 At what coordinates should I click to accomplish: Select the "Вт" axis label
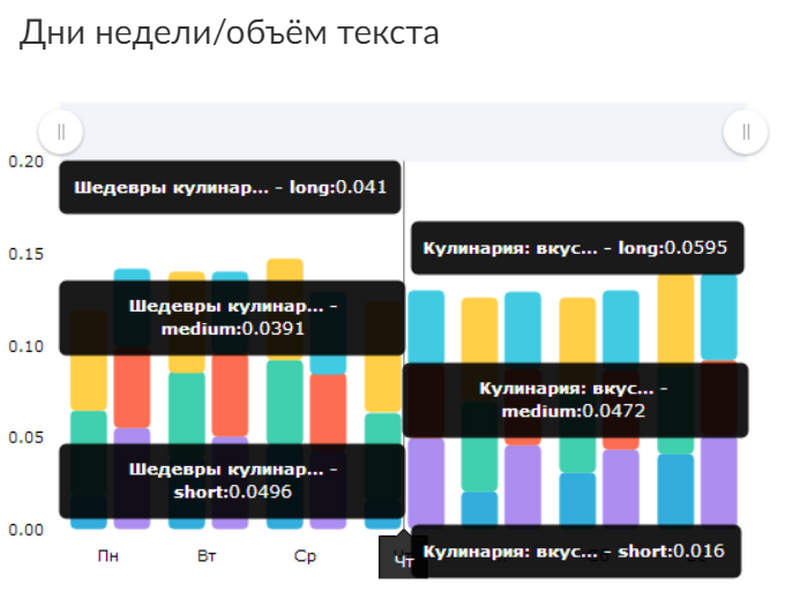(x=207, y=556)
